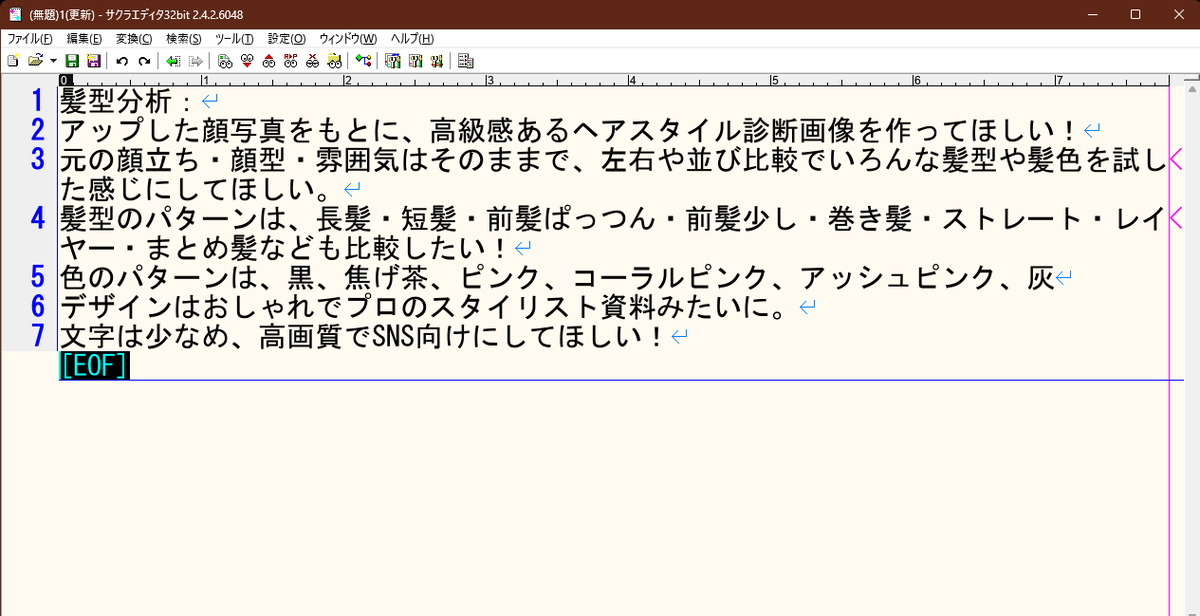Click the application icon in the title bar
The height and width of the screenshot is (616, 1200).
[14, 14]
